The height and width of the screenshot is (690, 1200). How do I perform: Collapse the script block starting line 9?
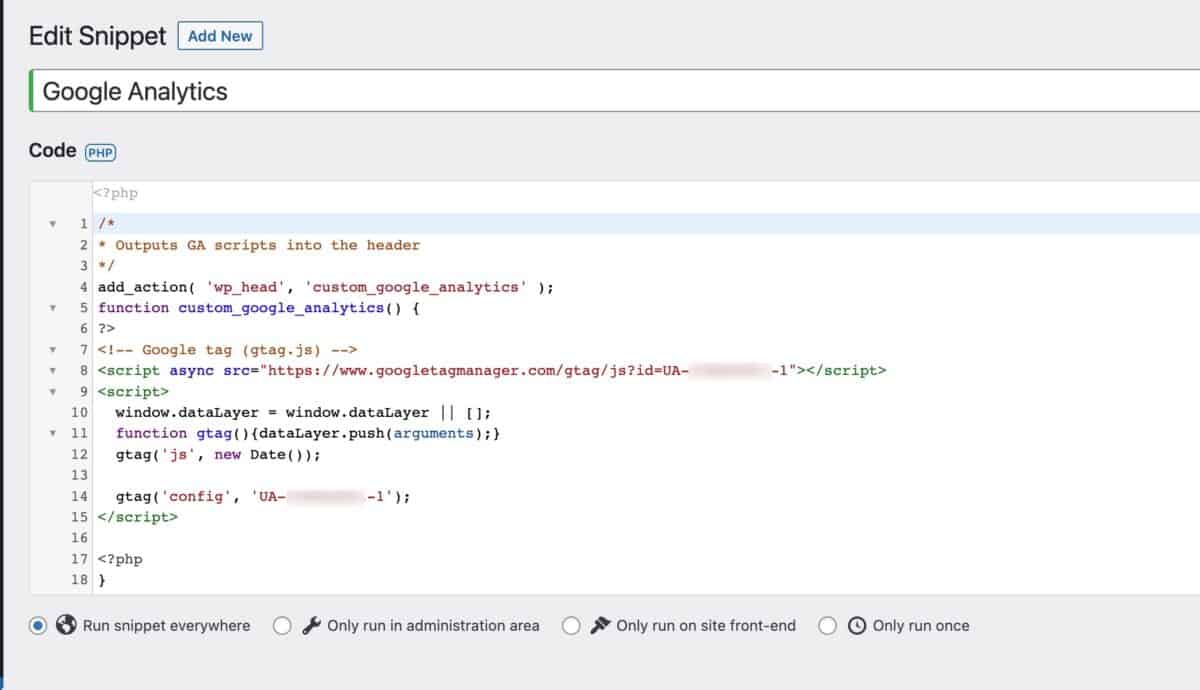tap(54, 391)
